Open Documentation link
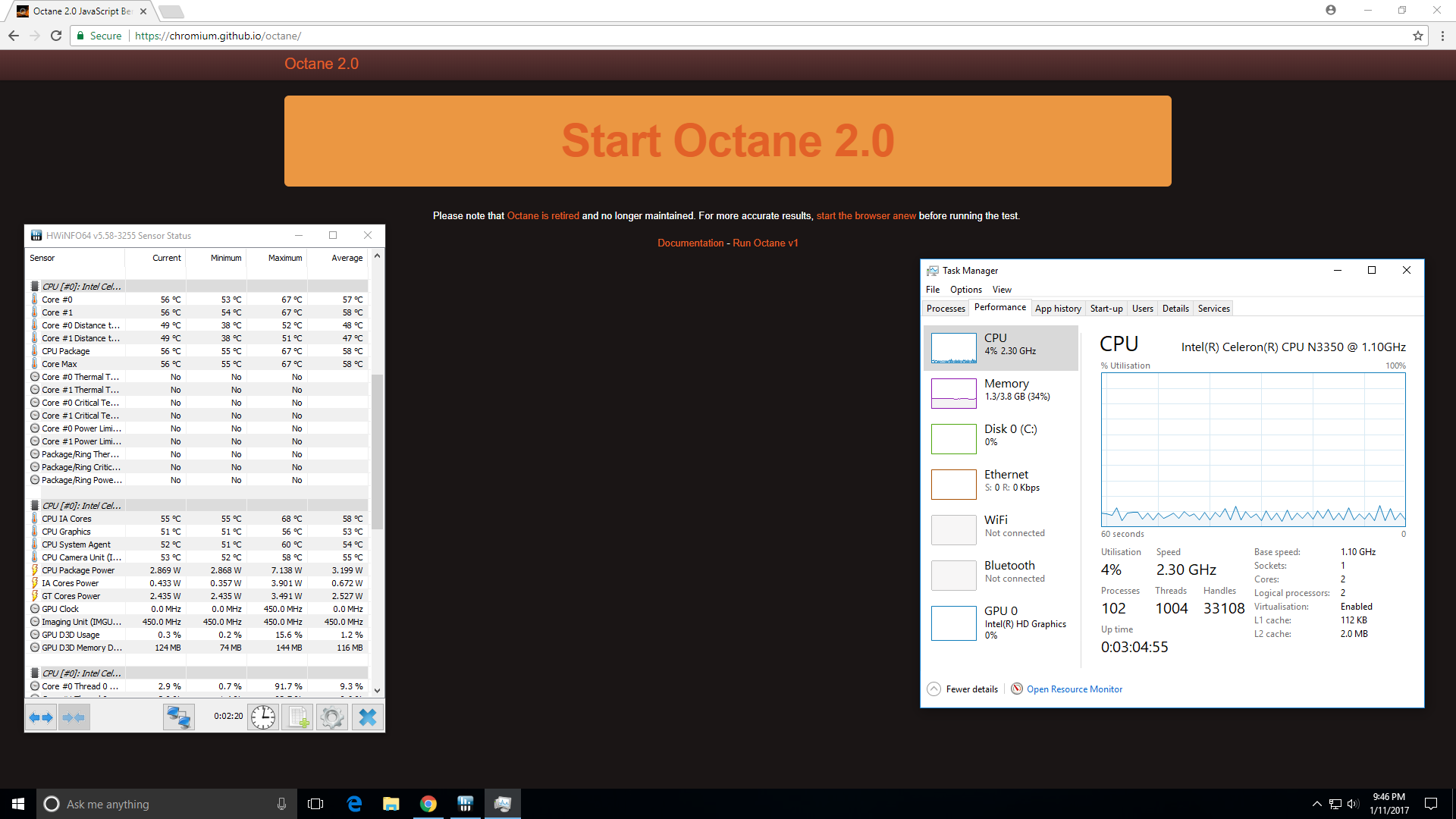The image size is (1456, 819). pos(690,243)
